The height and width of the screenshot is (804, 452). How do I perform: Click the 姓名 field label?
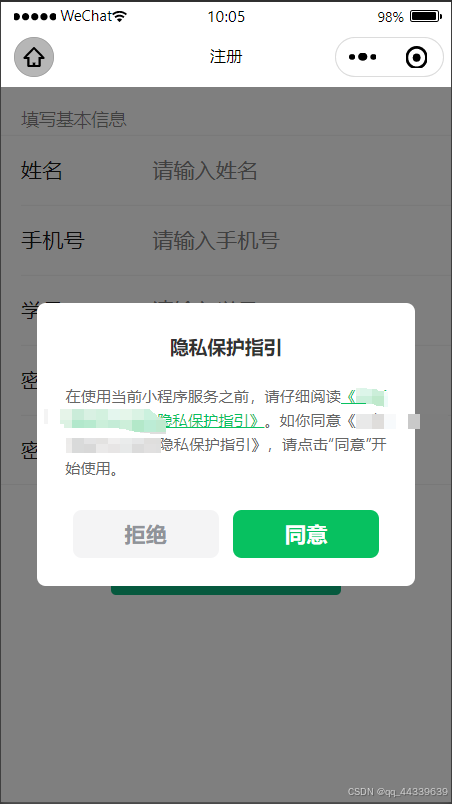point(42,170)
